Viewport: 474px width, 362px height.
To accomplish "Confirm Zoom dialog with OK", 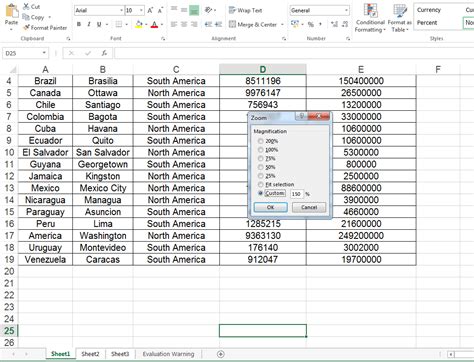I will coord(270,207).
